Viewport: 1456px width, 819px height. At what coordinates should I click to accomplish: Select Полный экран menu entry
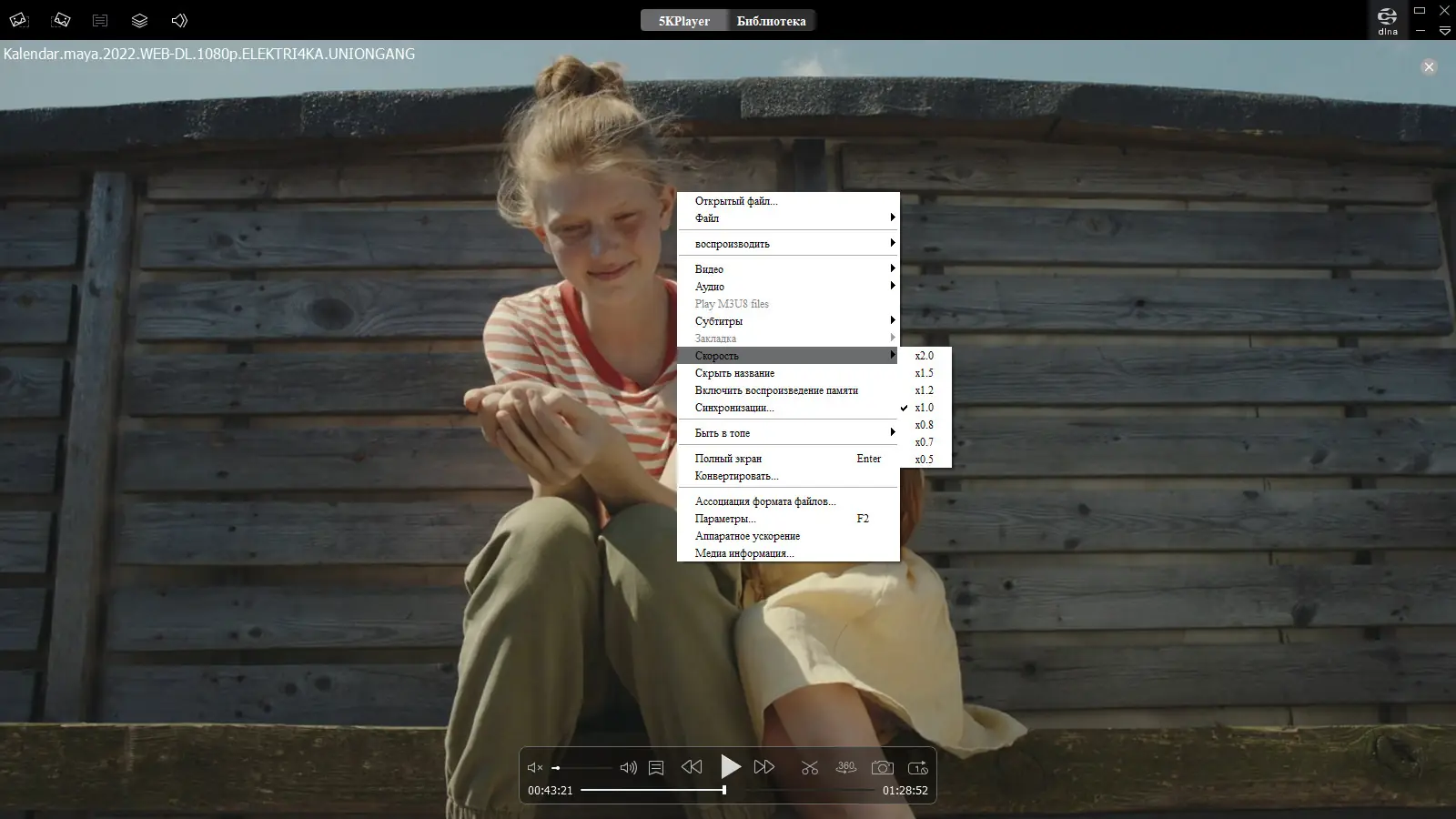coord(788,459)
